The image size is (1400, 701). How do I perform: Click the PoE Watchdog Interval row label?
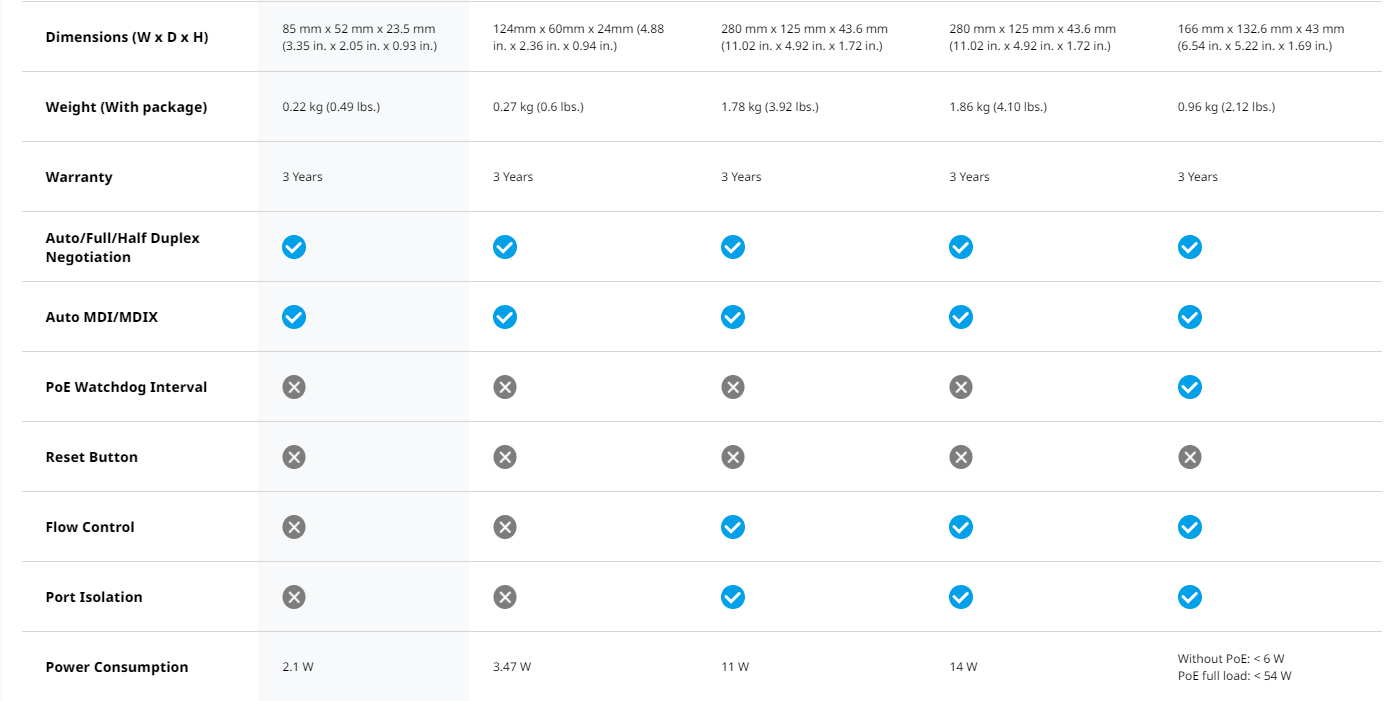tap(126, 387)
